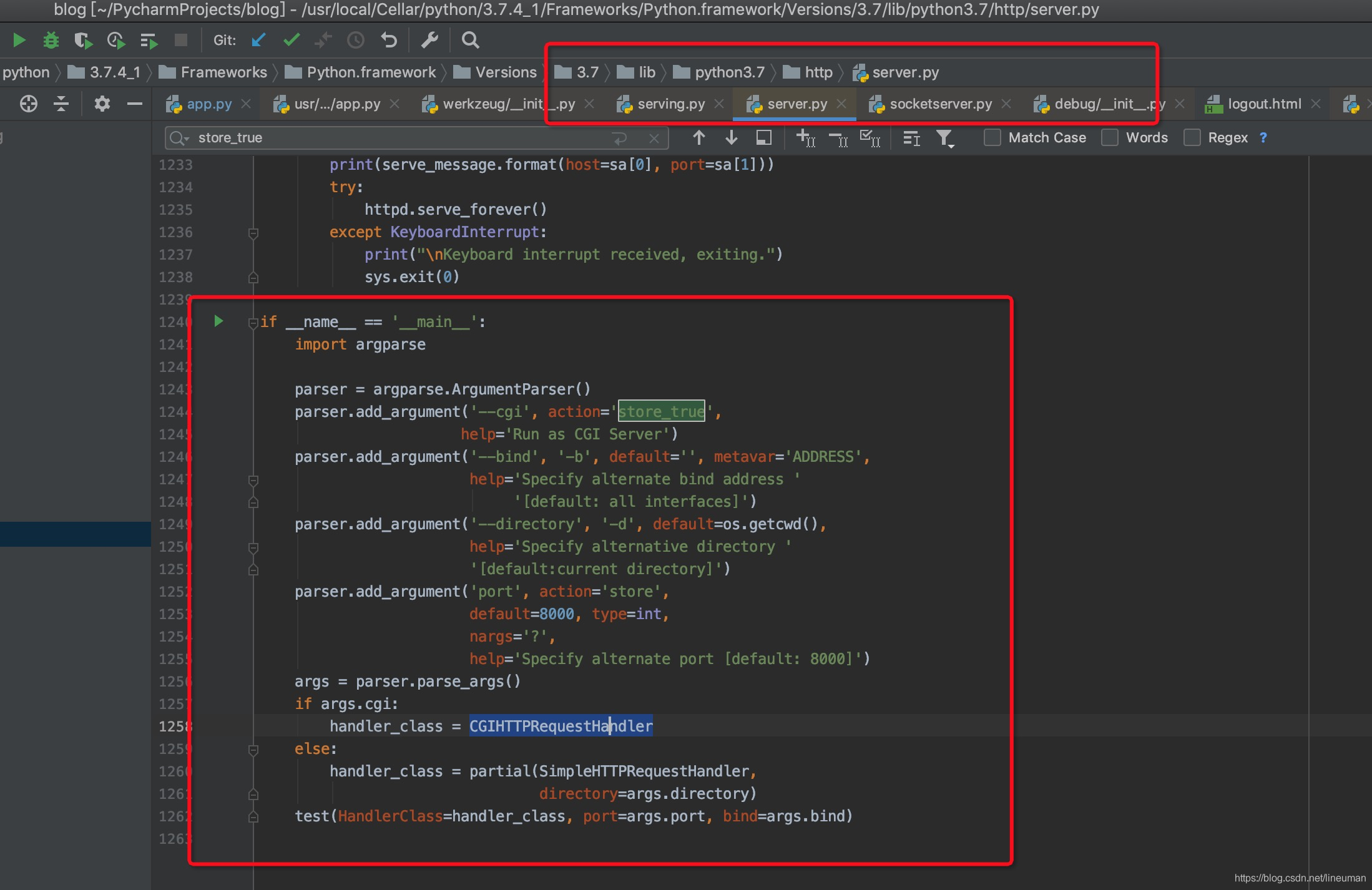Show Git history clock icon
The width and height of the screenshot is (1372, 890).
[x=356, y=41]
